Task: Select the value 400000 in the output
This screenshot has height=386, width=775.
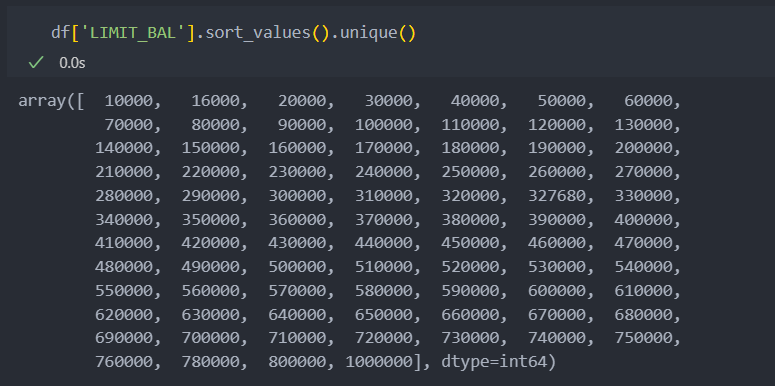Action: pos(644,220)
